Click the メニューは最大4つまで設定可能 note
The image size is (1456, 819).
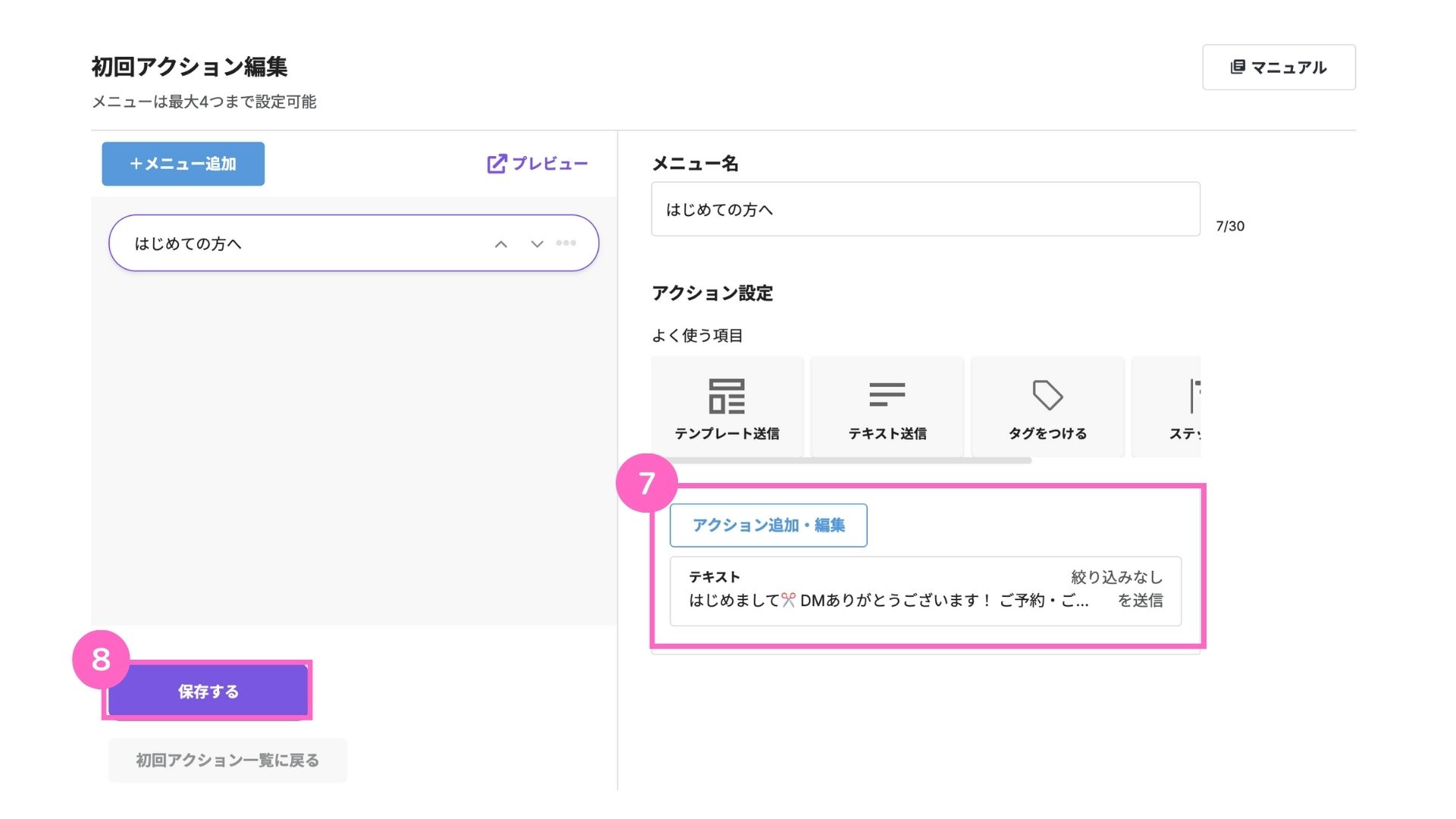tap(204, 102)
